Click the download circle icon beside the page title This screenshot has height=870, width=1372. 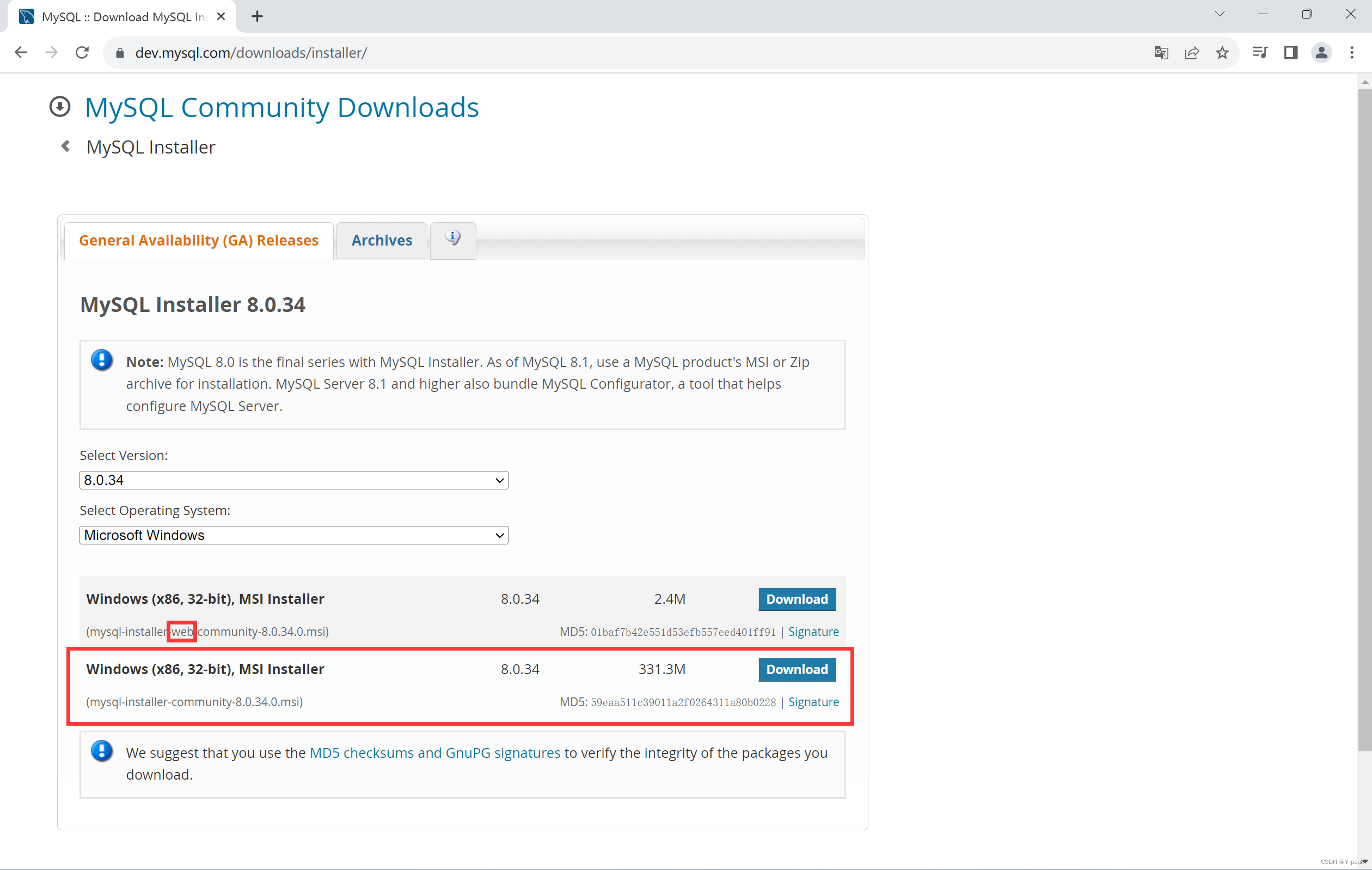[x=60, y=107]
